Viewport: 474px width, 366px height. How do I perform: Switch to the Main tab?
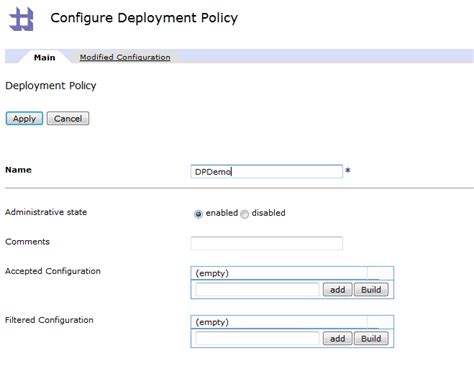(44, 57)
